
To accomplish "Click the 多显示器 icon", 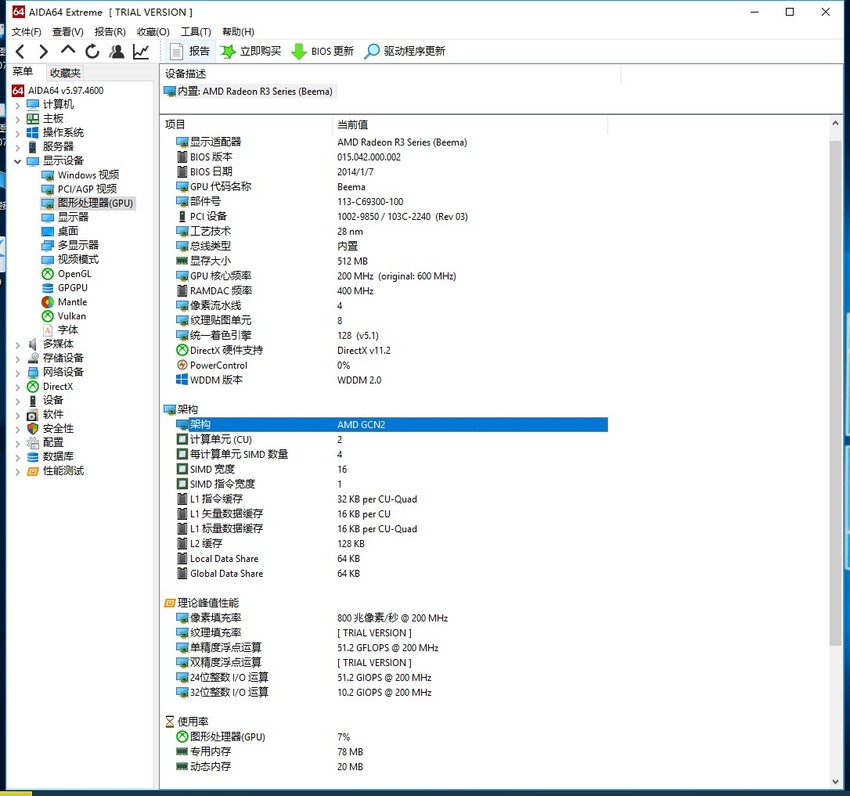I will click(x=48, y=246).
